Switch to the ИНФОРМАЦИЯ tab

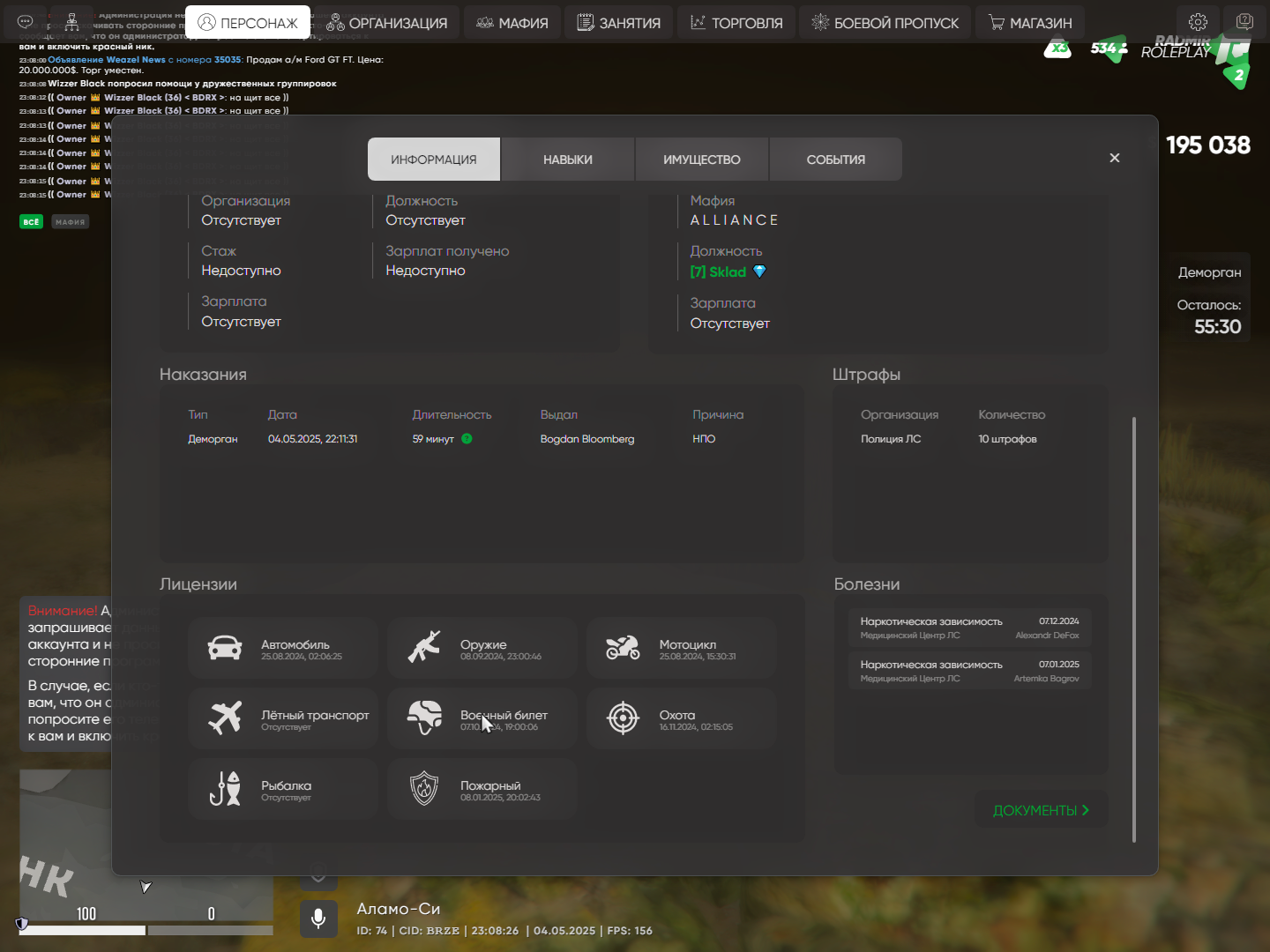[434, 160]
